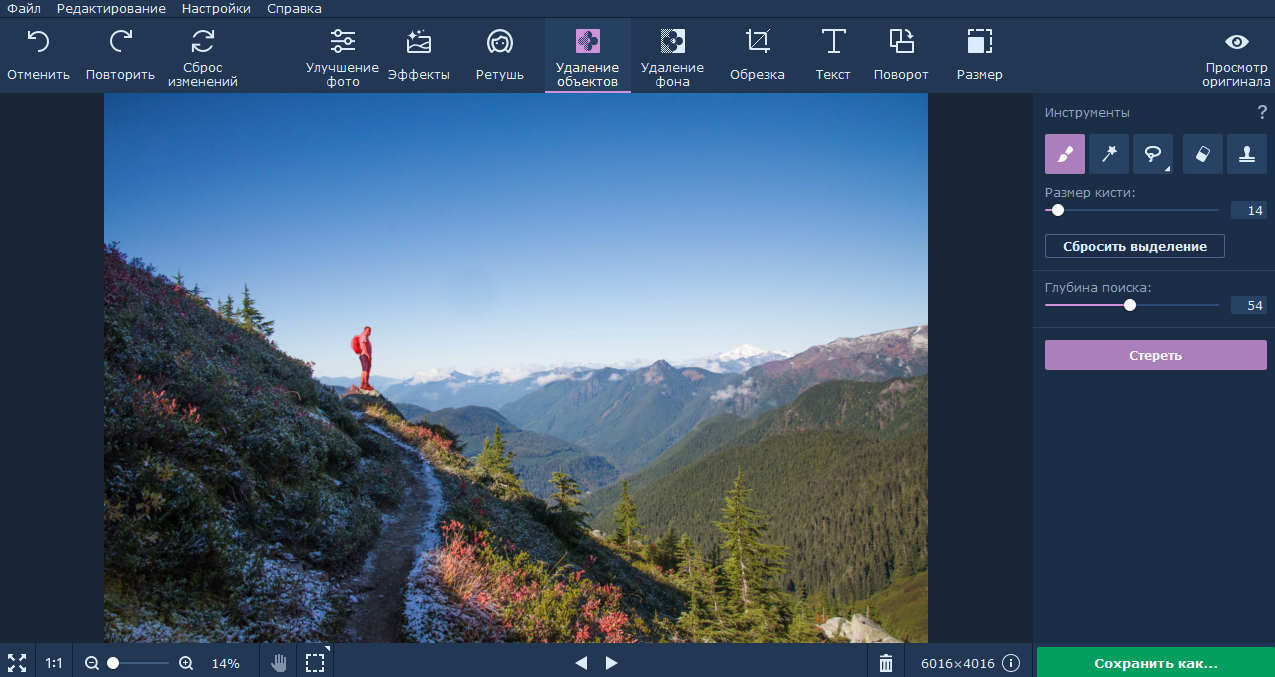Click the image info icon

1011,663
